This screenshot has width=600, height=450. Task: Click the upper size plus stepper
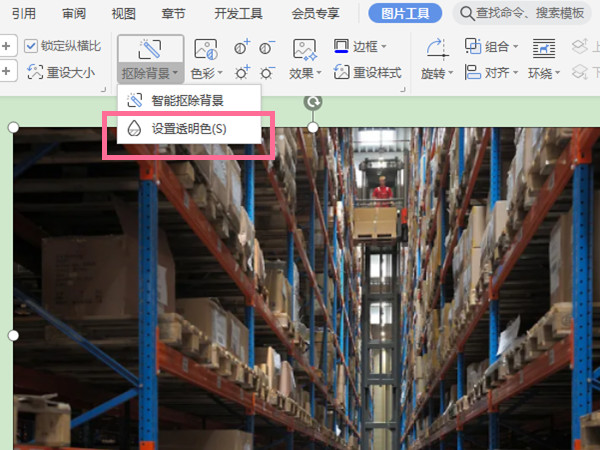(x=6, y=46)
